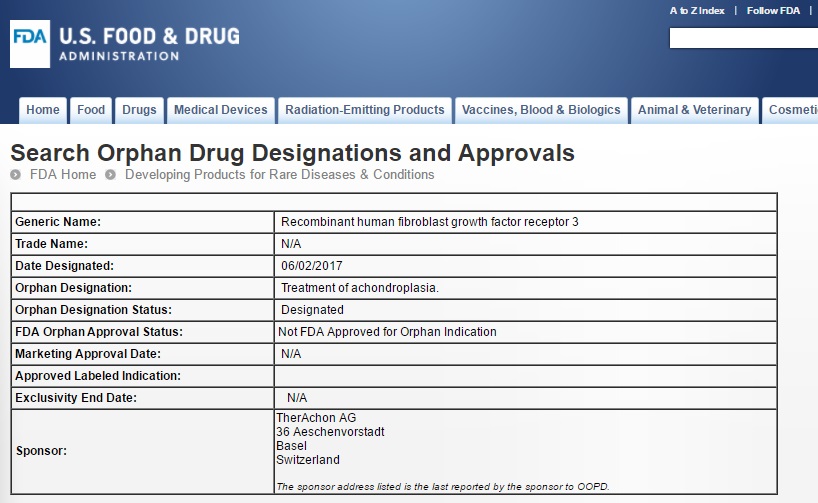This screenshot has height=503, width=818.
Task: Focus the site search text box
Action: [x=743, y=39]
